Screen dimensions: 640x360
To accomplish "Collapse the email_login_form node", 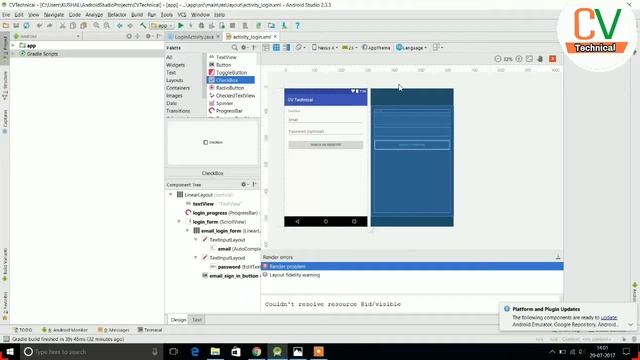I will click(x=188, y=231).
